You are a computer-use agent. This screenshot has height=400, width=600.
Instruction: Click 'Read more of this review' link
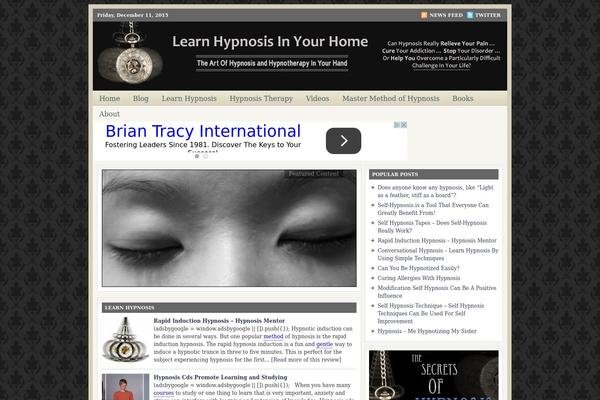tap(306, 360)
